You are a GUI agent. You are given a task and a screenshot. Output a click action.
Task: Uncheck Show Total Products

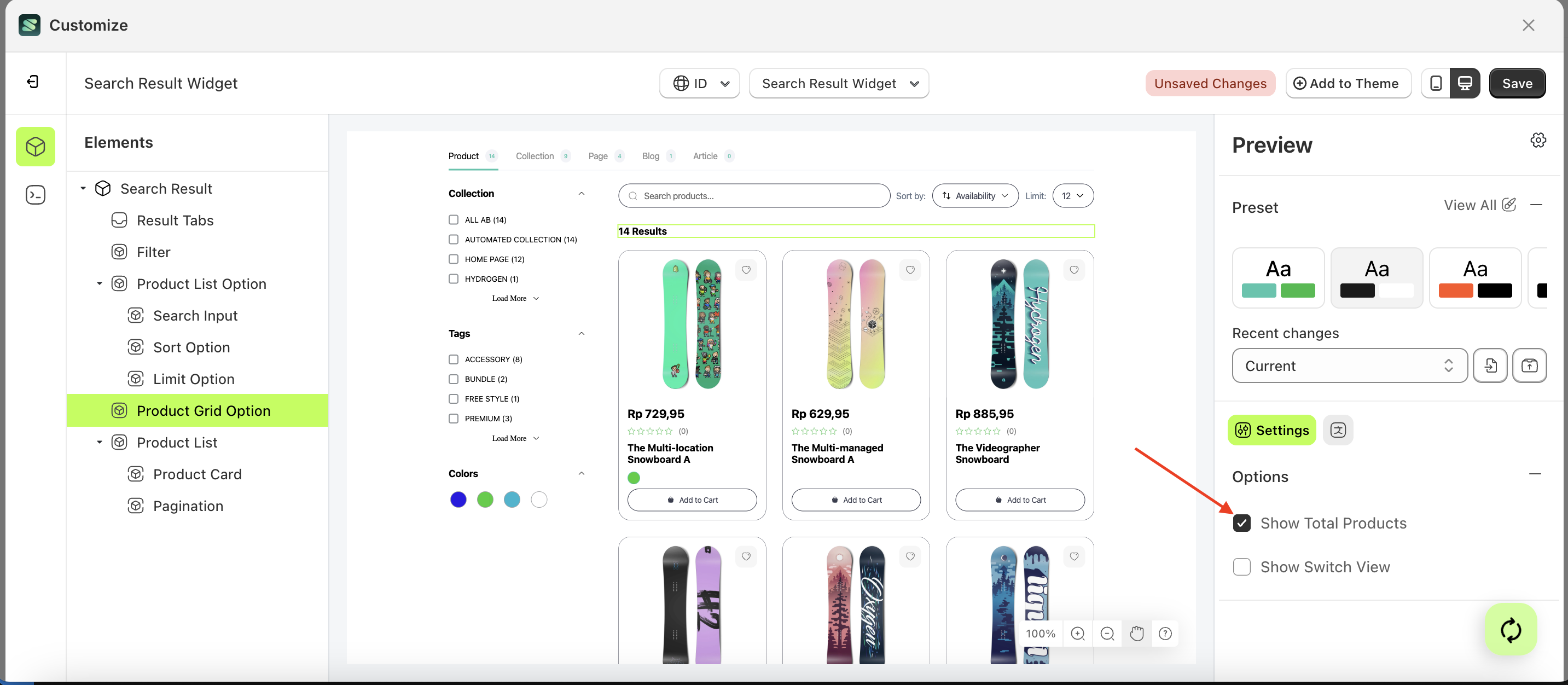pos(1242,523)
